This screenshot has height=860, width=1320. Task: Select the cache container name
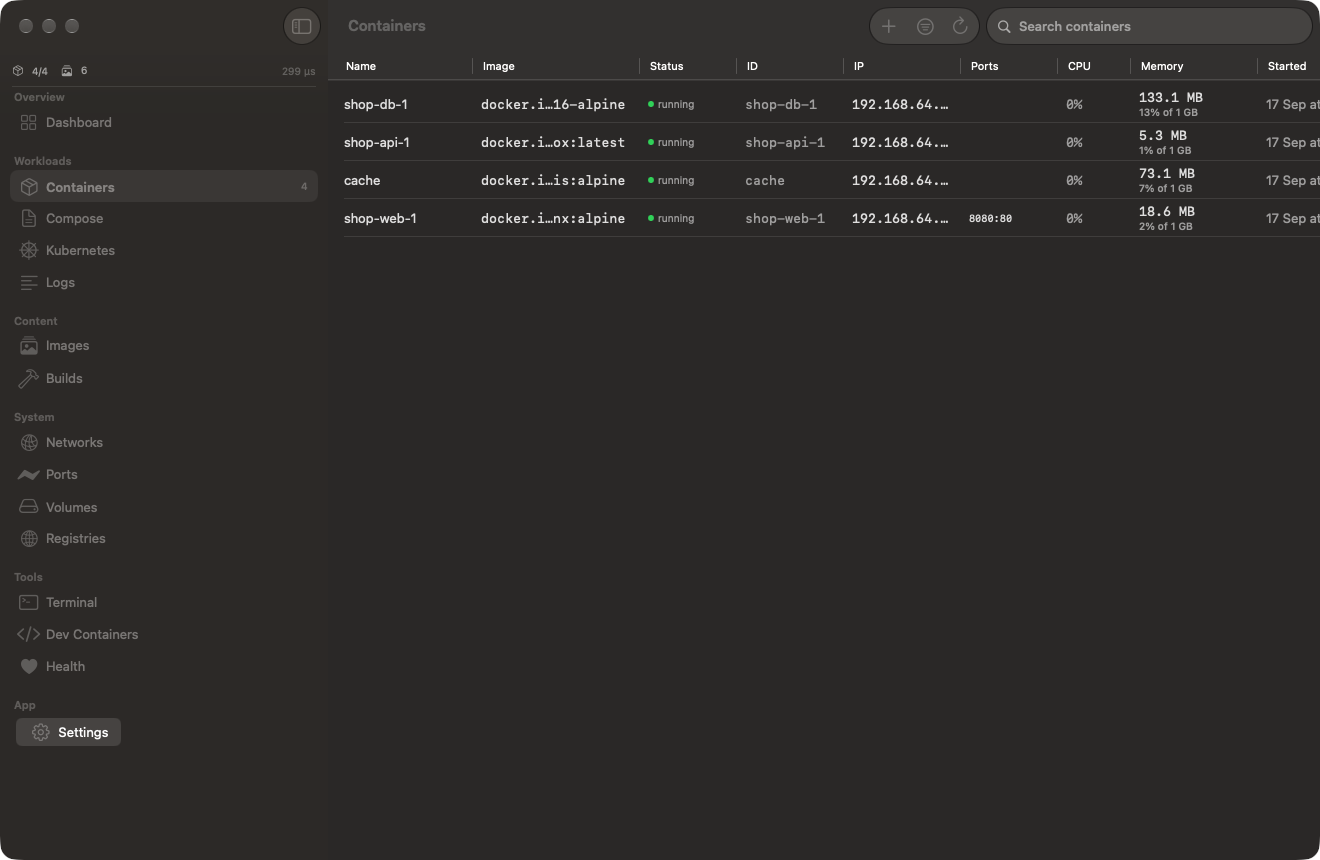(362, 180)
